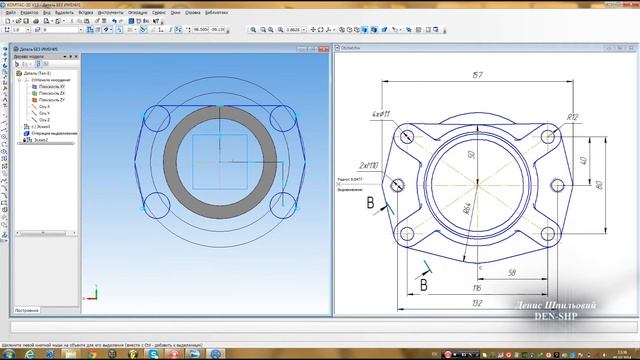Image resolution: width=640 pixels, height=360 pixels.
Task: Click the New document icon
Action: pyautogui.click(x=8, y=21)
